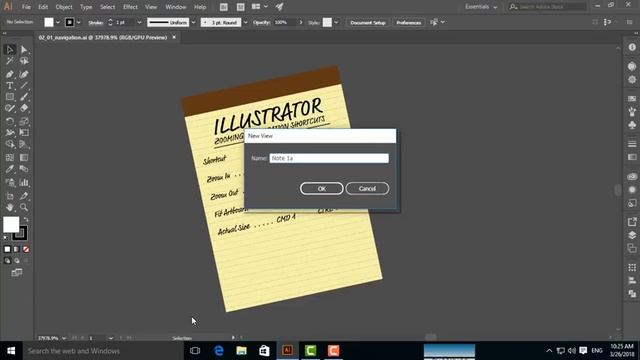This screenshot has width=640, height=360.
Task: Select the Eyedropper tool
Action: pyautogui.click(x=10, y=169)
